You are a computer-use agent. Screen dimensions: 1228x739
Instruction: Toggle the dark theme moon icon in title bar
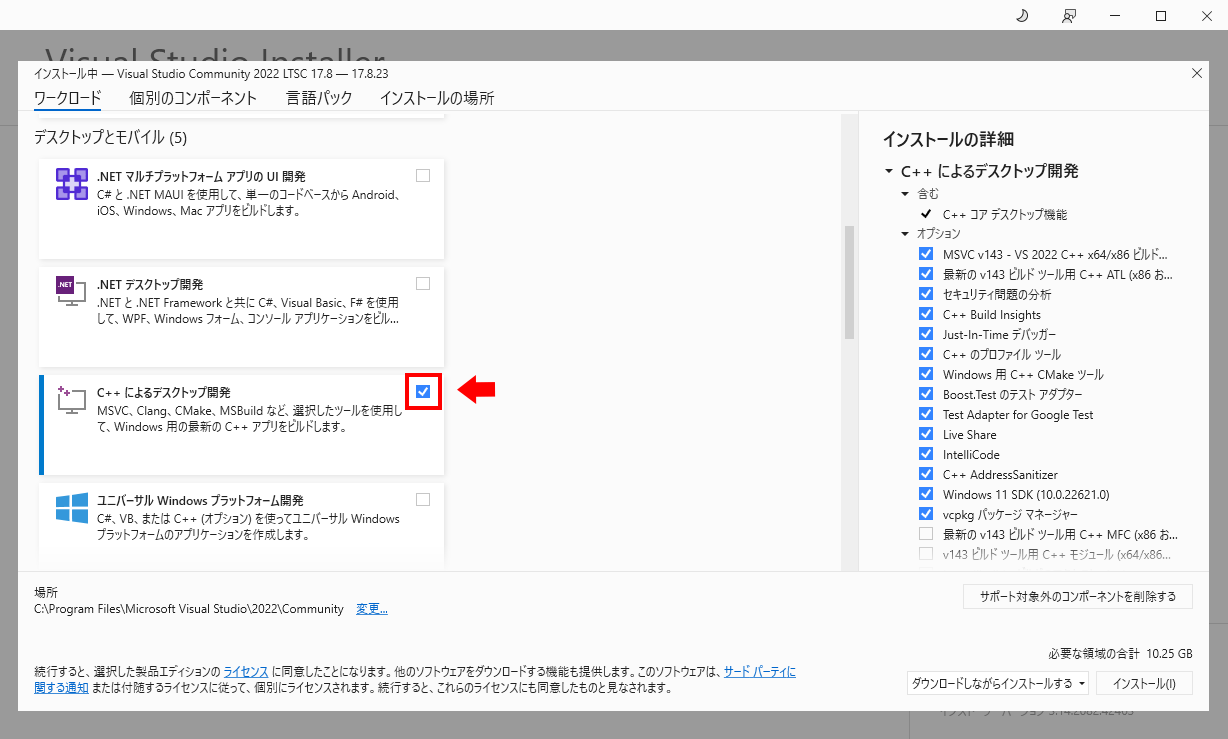pyautogui.click(x=1022, y=15)
